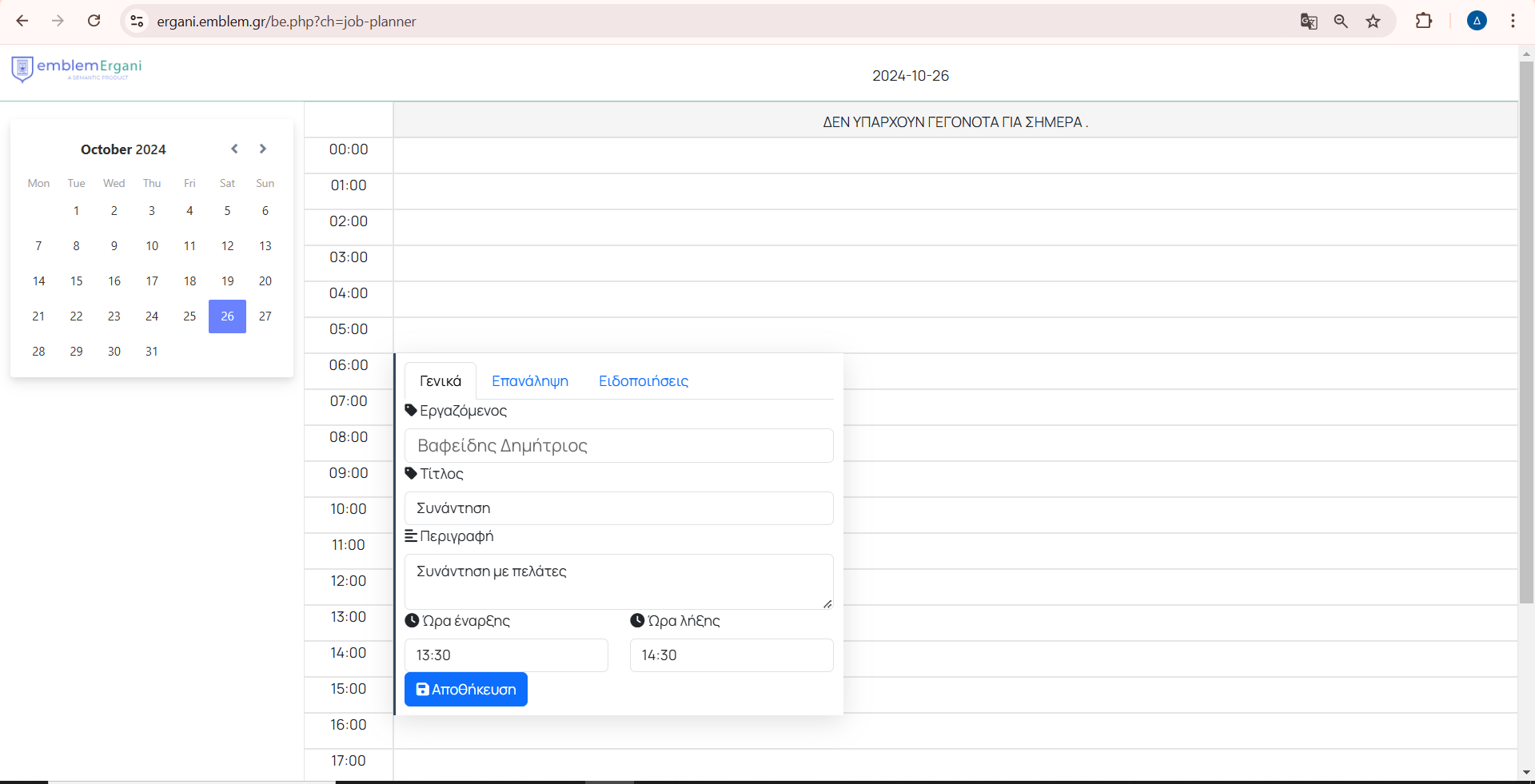Click the Εργαζόμενος employee field
This screenshot has width=1535, height=784.
[x=618, y=445]
